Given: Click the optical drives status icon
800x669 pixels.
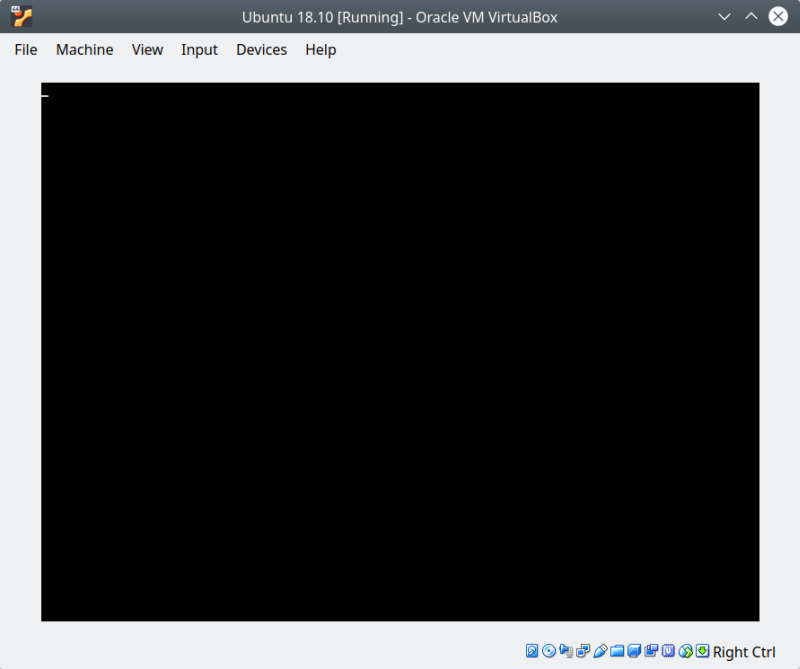Looking at the screenshot, I should [x=547, y=651].
